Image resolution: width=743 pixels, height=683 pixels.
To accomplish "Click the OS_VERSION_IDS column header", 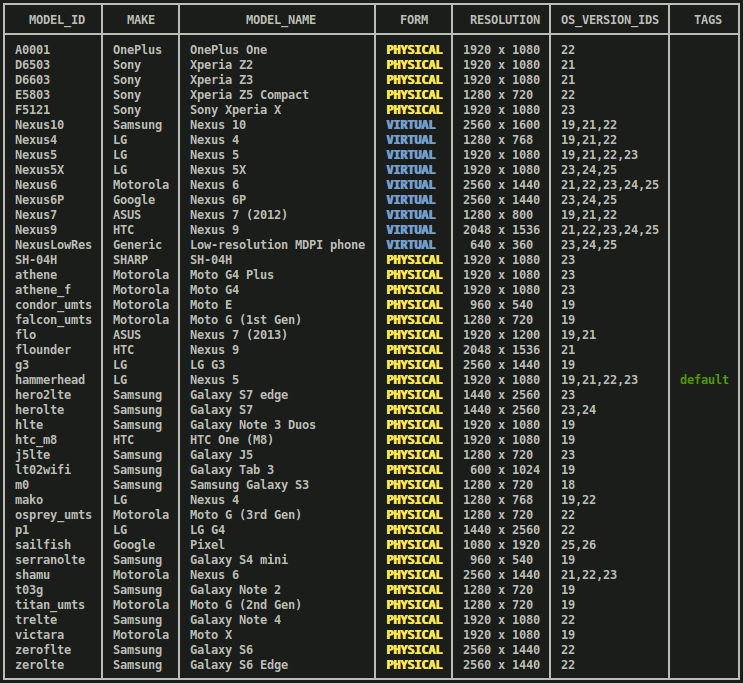I will click(x=609, y=20).
